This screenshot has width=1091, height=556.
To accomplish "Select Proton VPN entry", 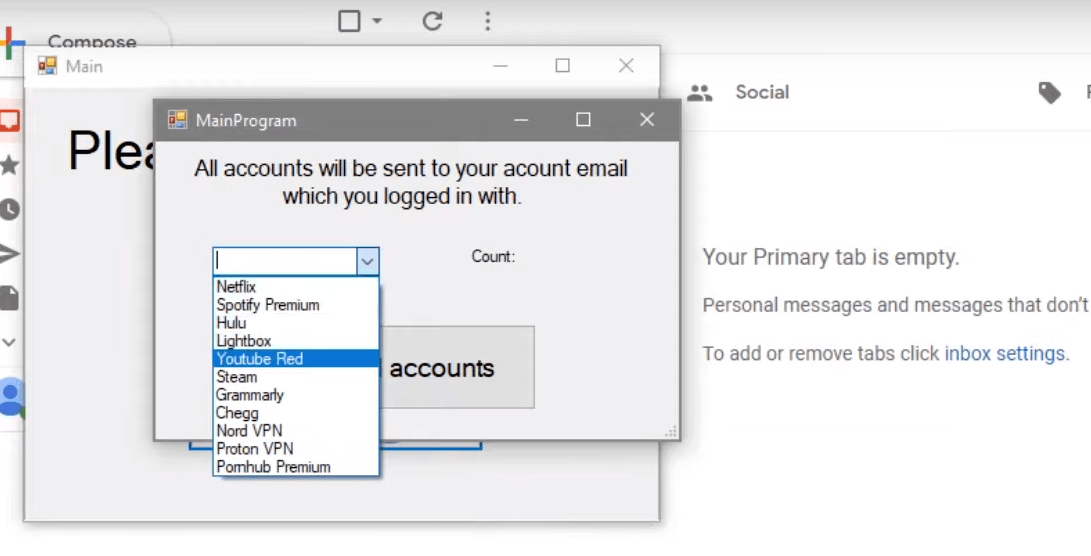I will 296,449.
